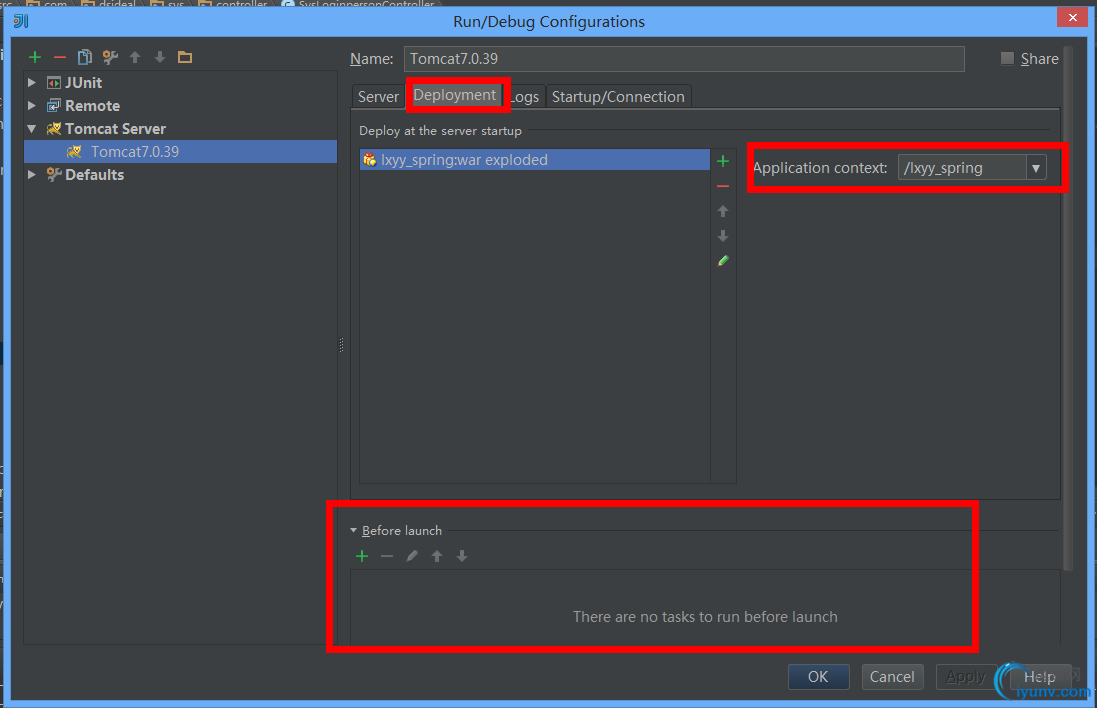Select lxyy_spring:war exploded artifact row
The image size is (1097, 708).
[x=535, y=160]
